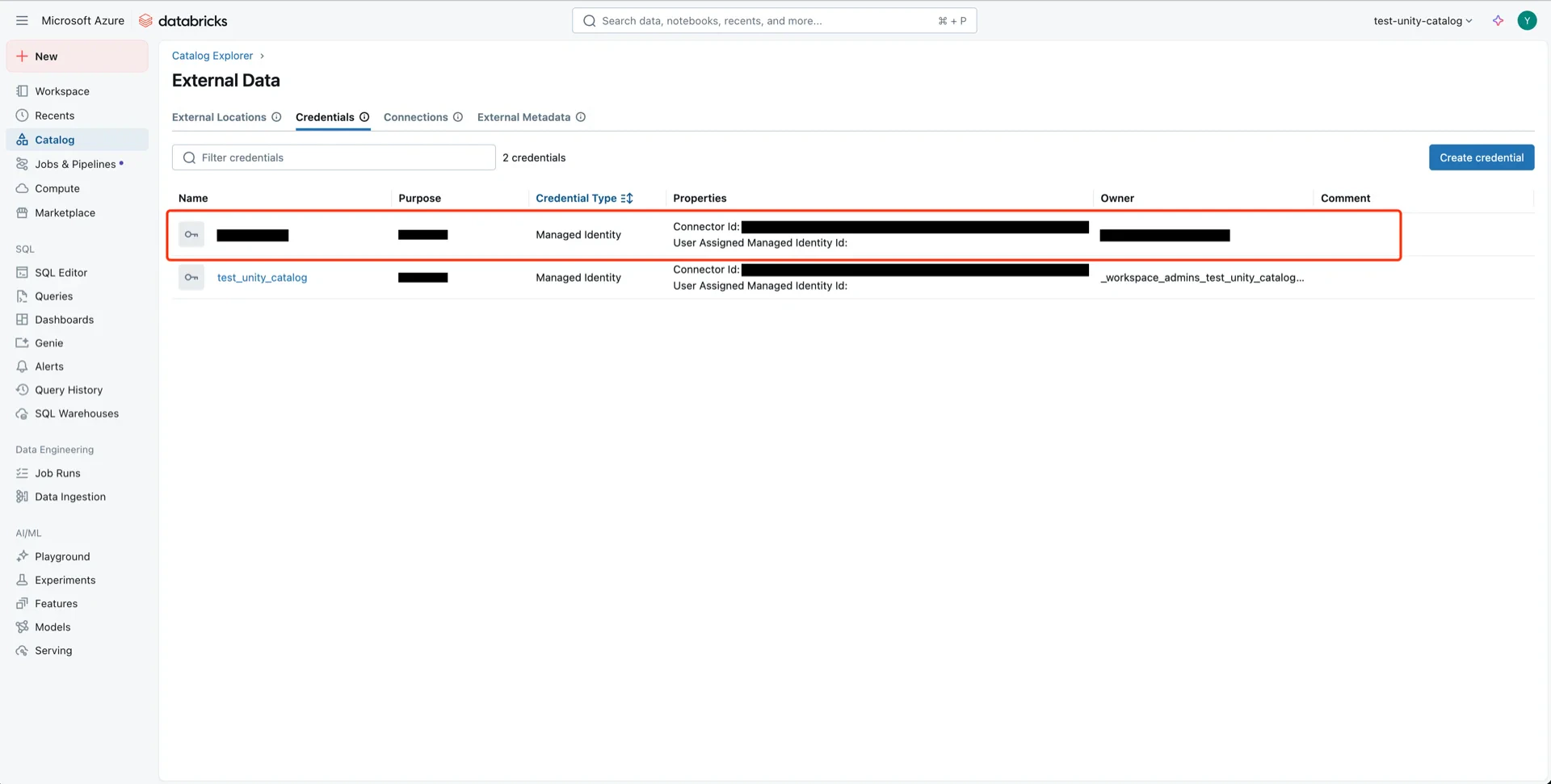Screen dimensions: 1551x784
Task: Click the New button
Action: (78, 57)
